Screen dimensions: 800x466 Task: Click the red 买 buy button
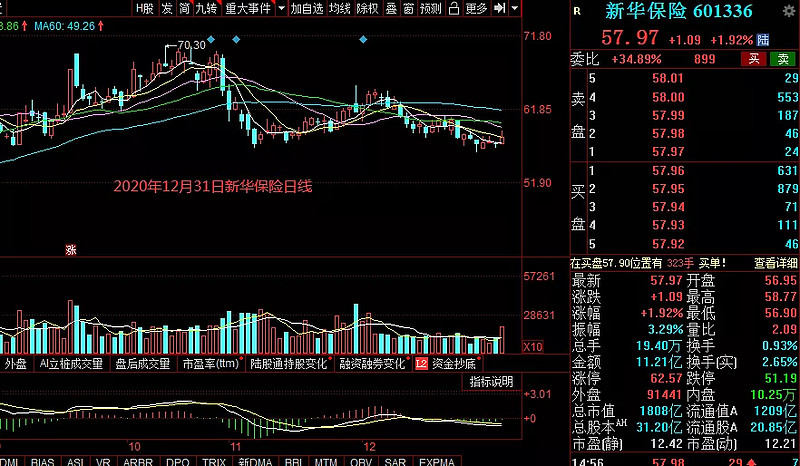click(754, 59)
